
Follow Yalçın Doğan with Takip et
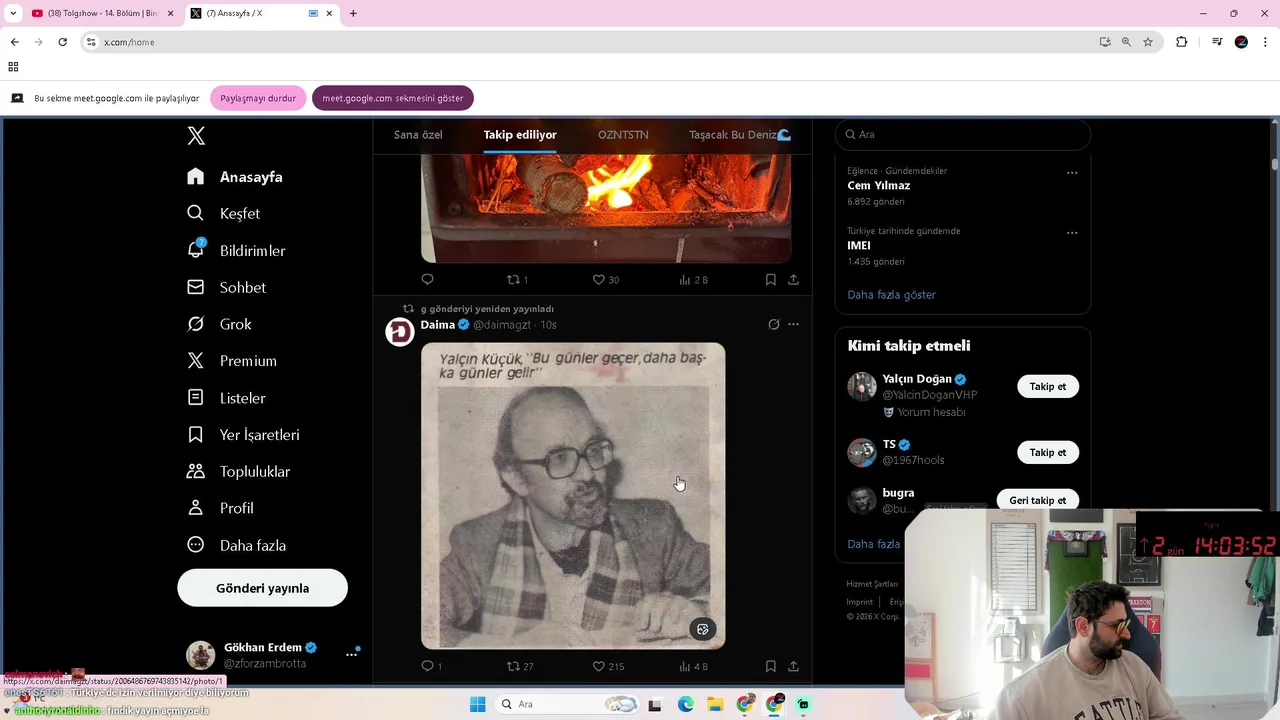(x=1048, y=386)
